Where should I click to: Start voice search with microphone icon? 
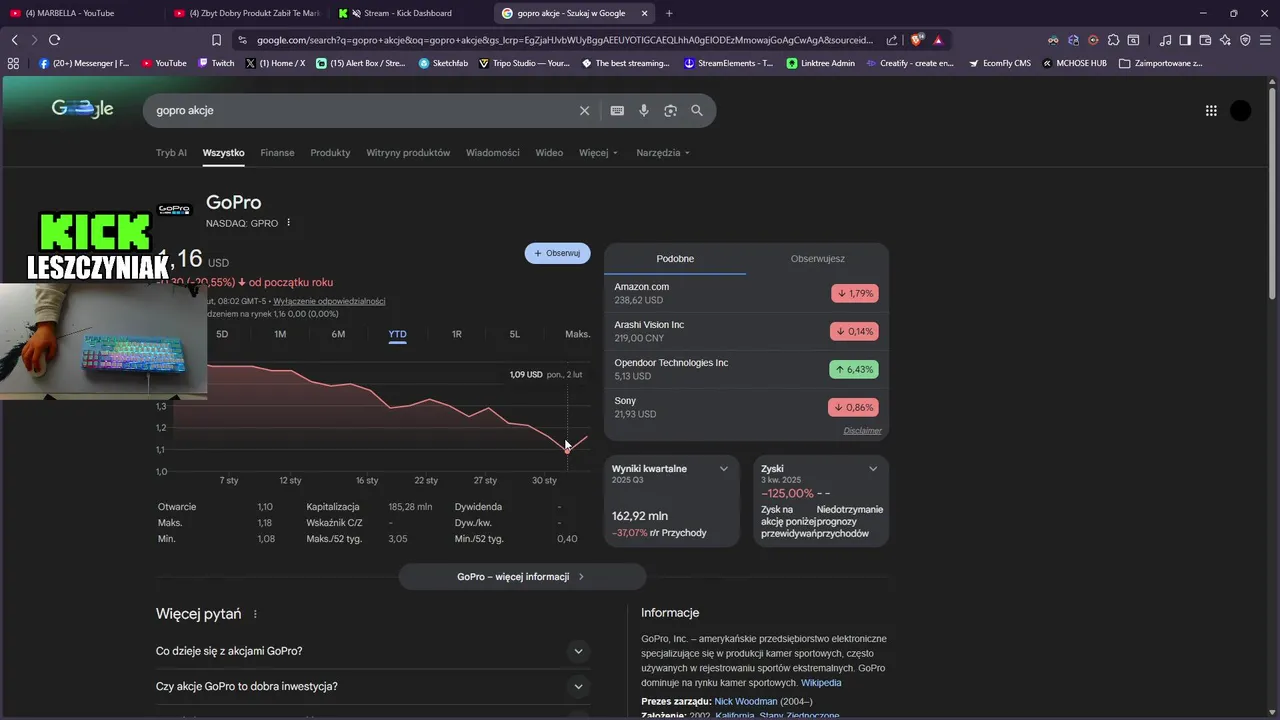pos(644,110)
